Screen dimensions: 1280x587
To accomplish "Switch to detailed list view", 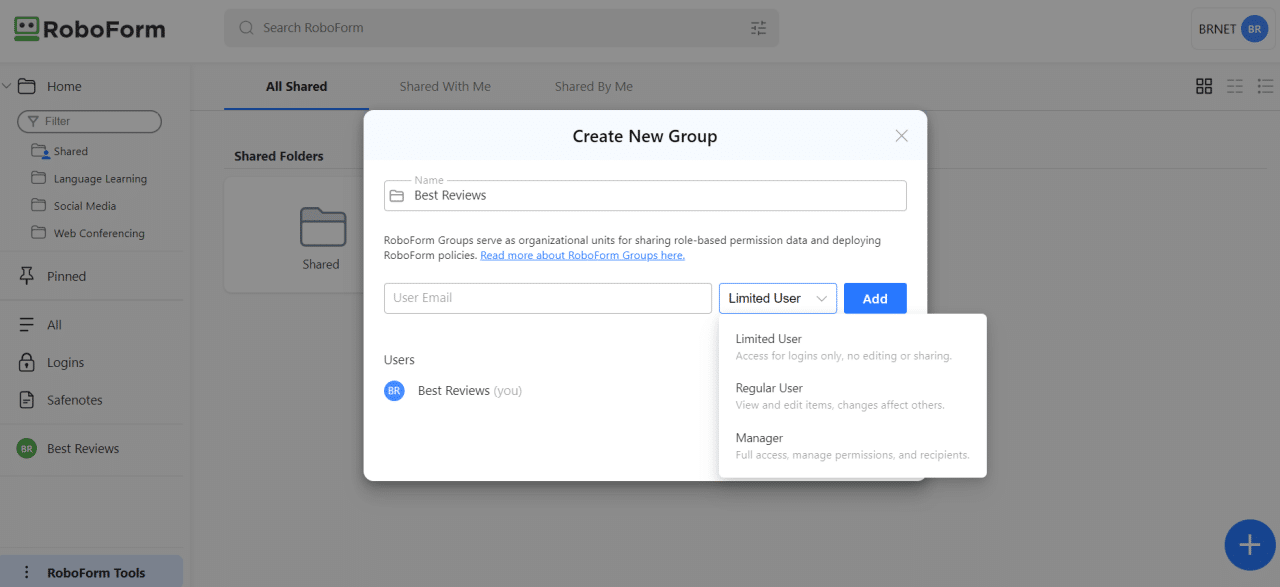I will click(x=1264, y=86).
